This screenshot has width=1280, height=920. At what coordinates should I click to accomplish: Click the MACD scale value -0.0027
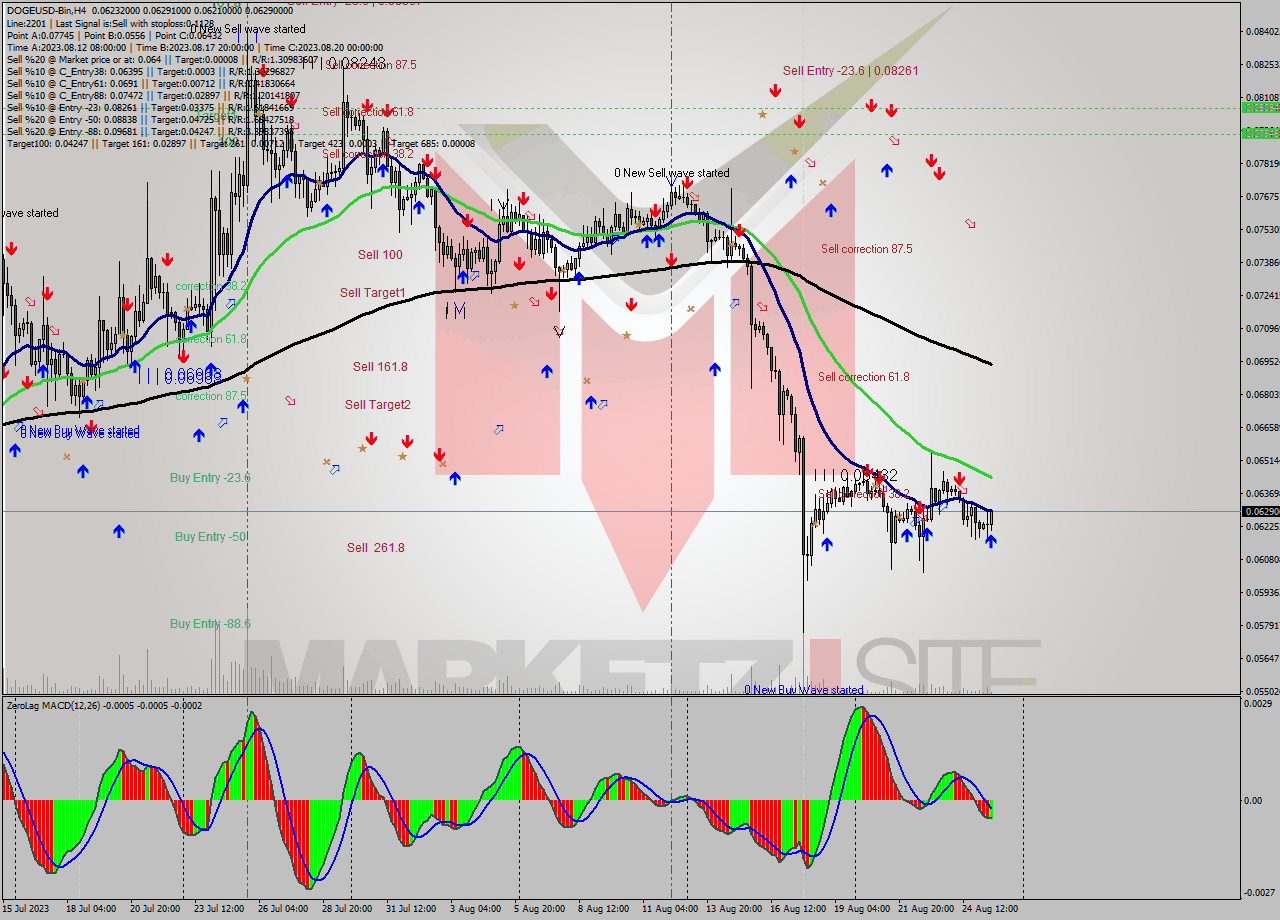1259,892
